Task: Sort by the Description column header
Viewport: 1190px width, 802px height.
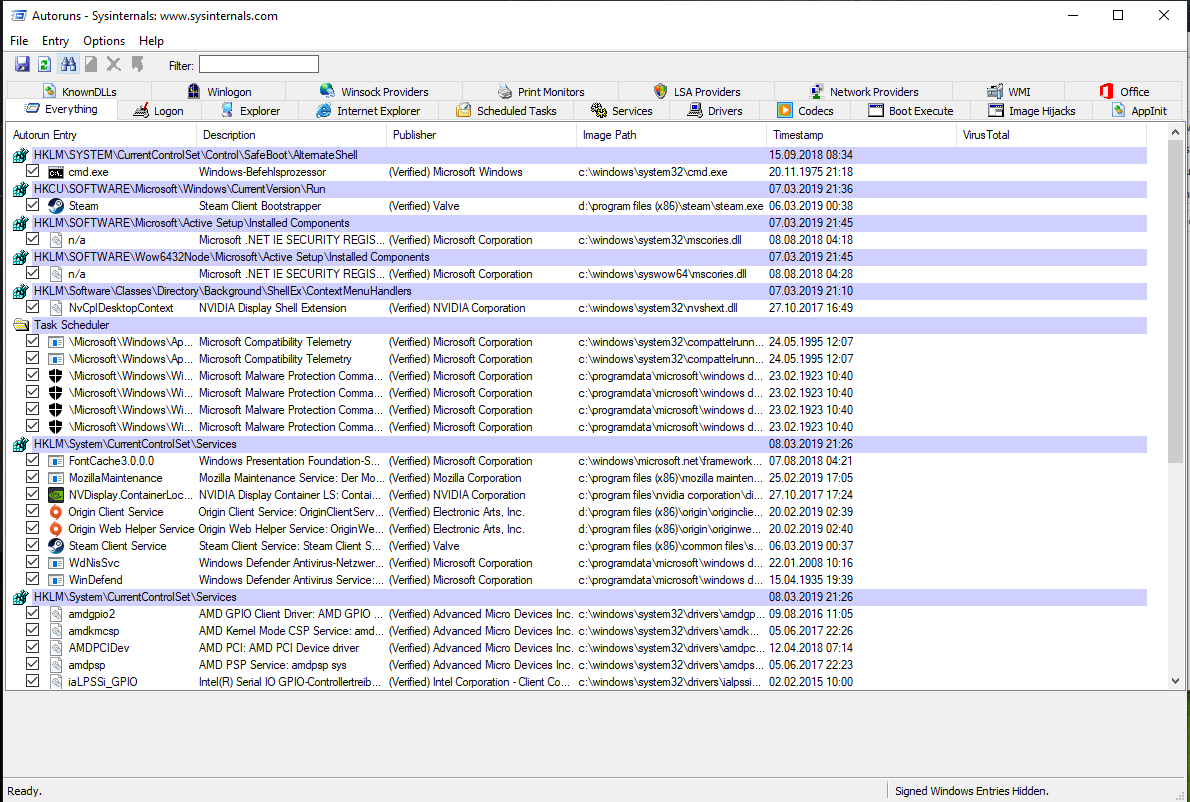Action: tap(292, 135)
